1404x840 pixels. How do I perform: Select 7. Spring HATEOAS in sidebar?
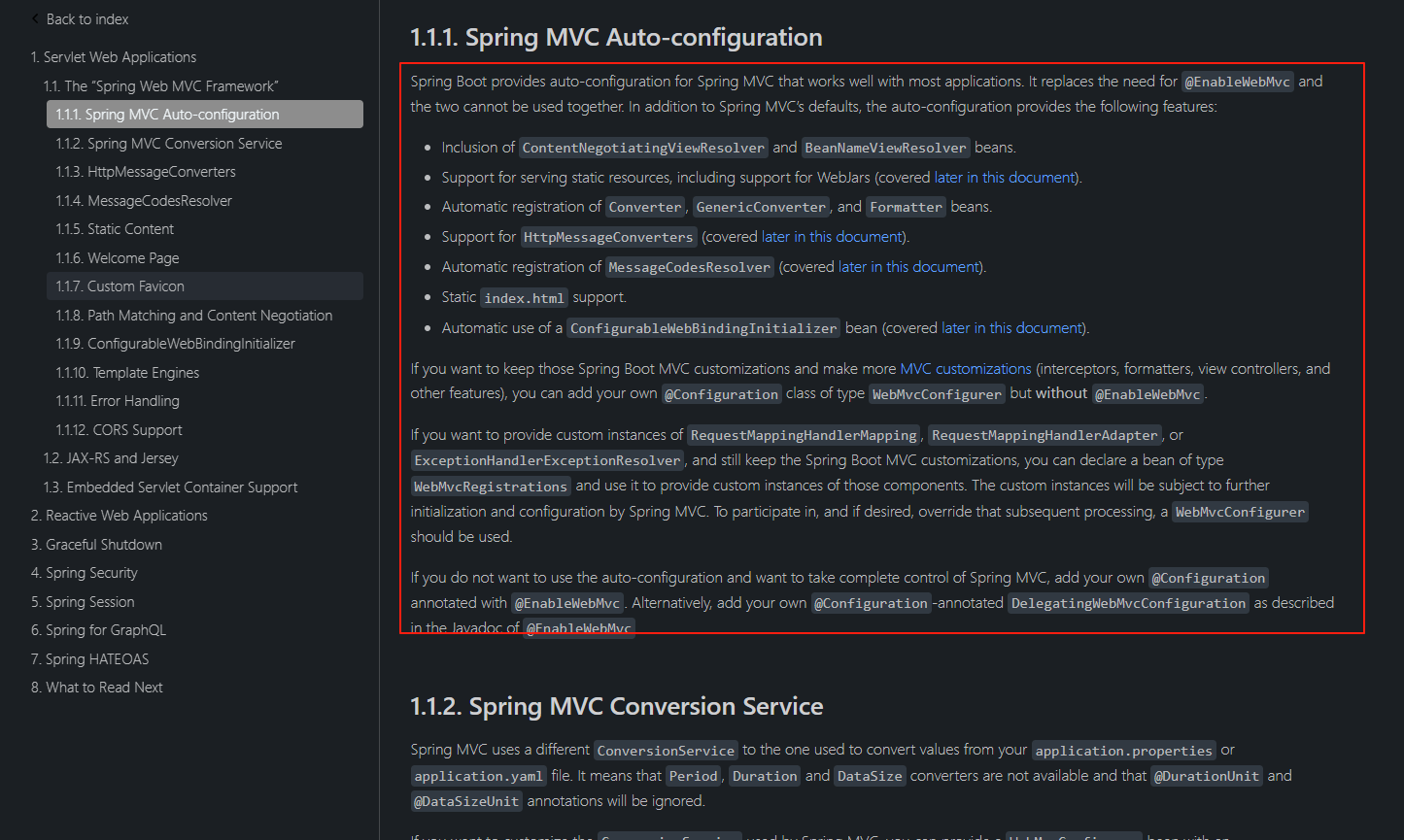pyautogui.click(x=90, y=659)
